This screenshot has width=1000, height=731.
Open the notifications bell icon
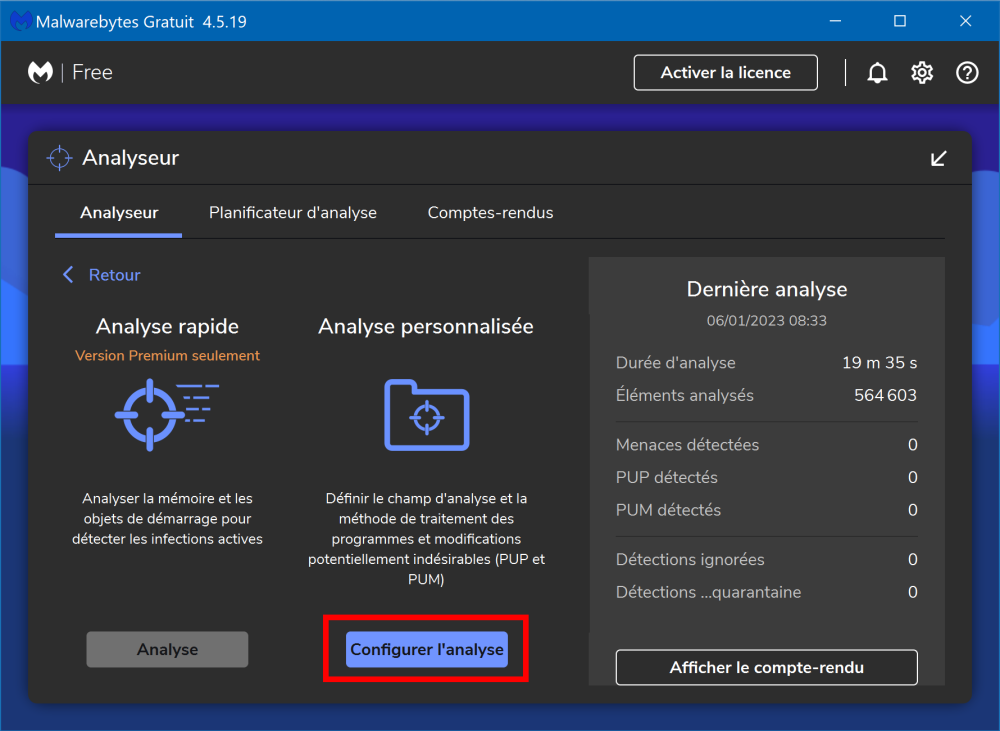[877, 73]
